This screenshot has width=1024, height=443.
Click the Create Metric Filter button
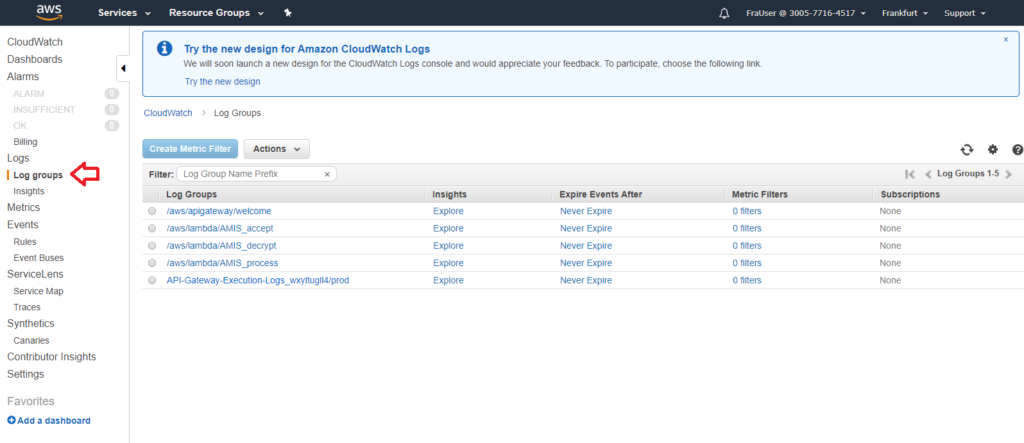coord(190,149)
